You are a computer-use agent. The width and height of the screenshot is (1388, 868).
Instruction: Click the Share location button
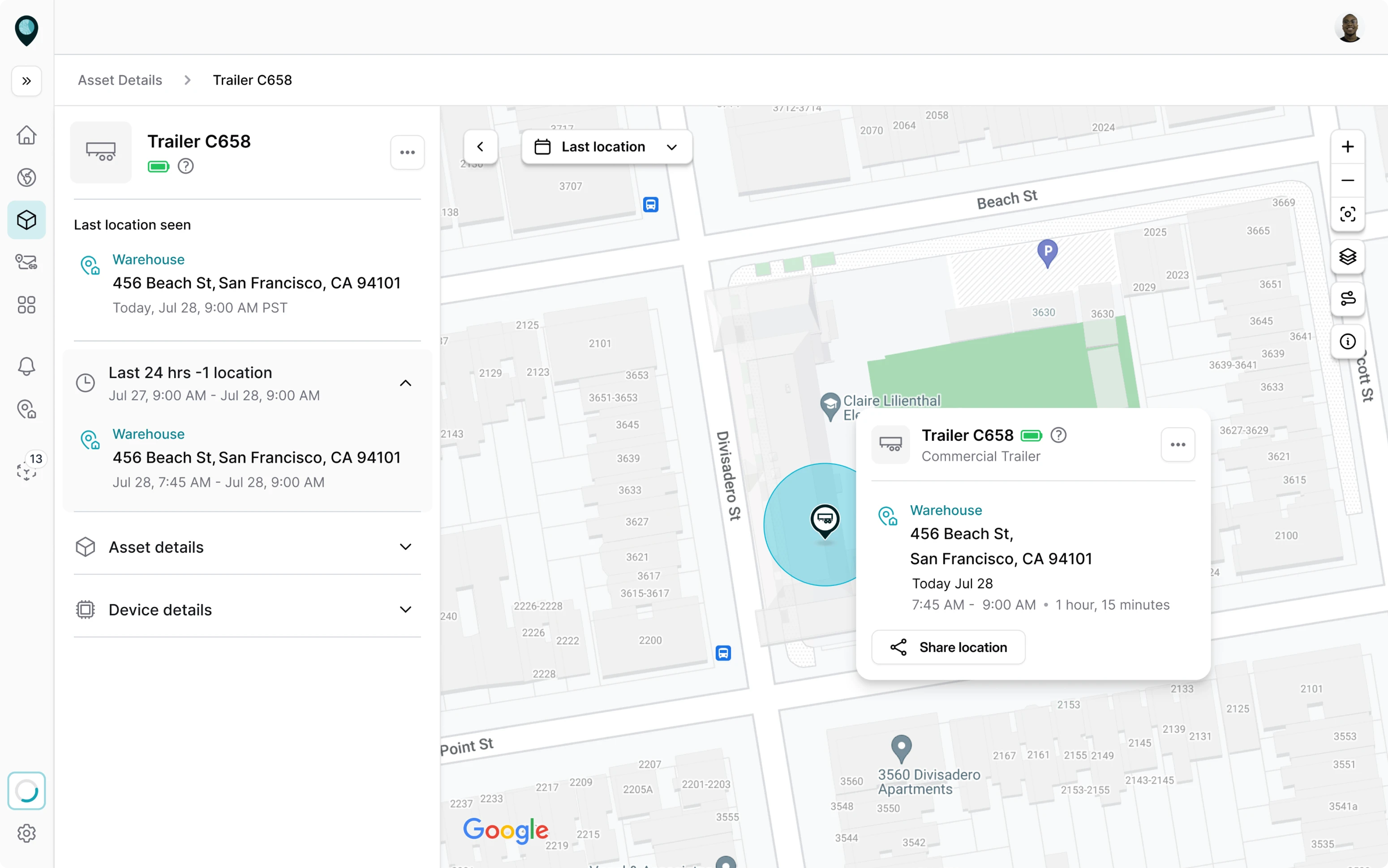pyautogui.click(x=948, y=647)
